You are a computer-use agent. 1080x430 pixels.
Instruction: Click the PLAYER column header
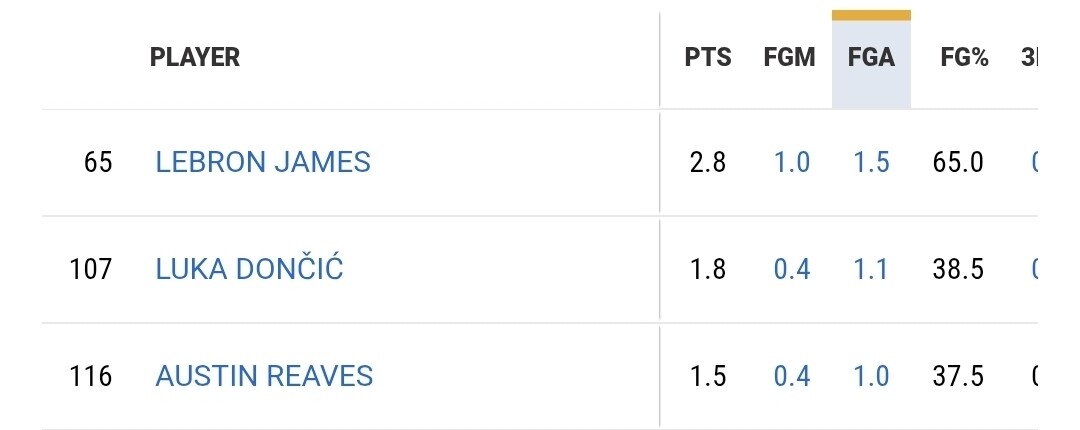click(195, 57)
